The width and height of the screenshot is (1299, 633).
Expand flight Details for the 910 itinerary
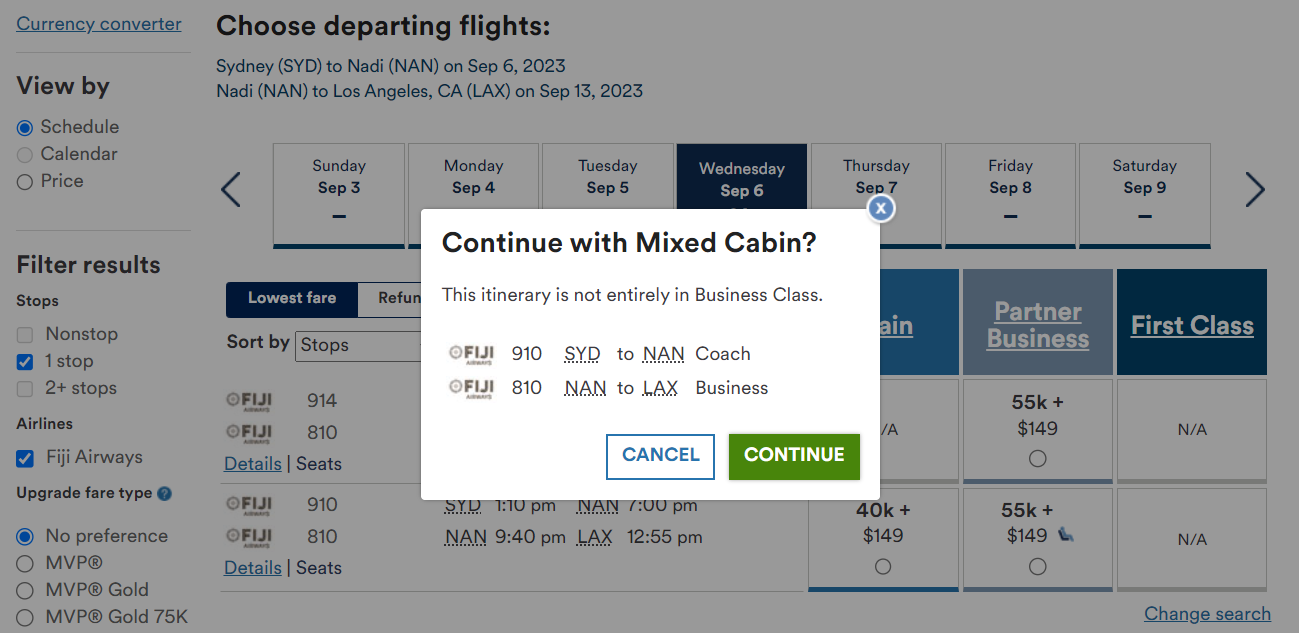tap(252, 567)
